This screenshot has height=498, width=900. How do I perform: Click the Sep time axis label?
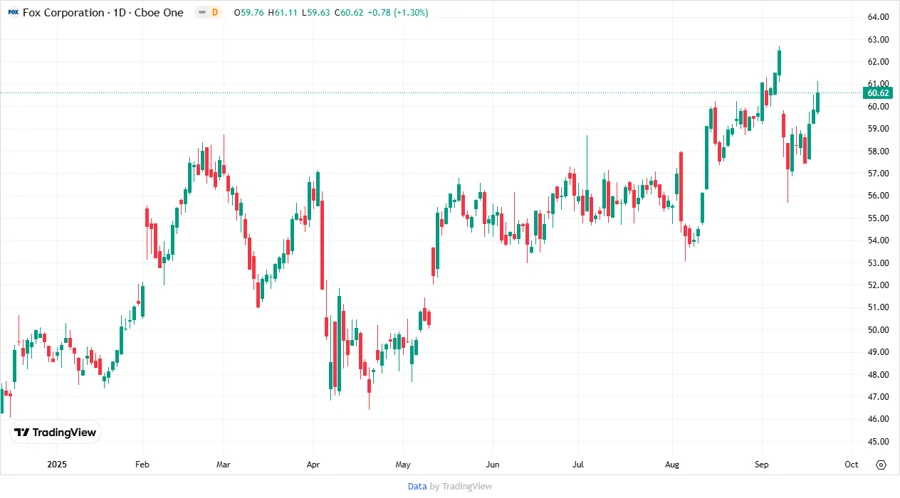point(761,464)
